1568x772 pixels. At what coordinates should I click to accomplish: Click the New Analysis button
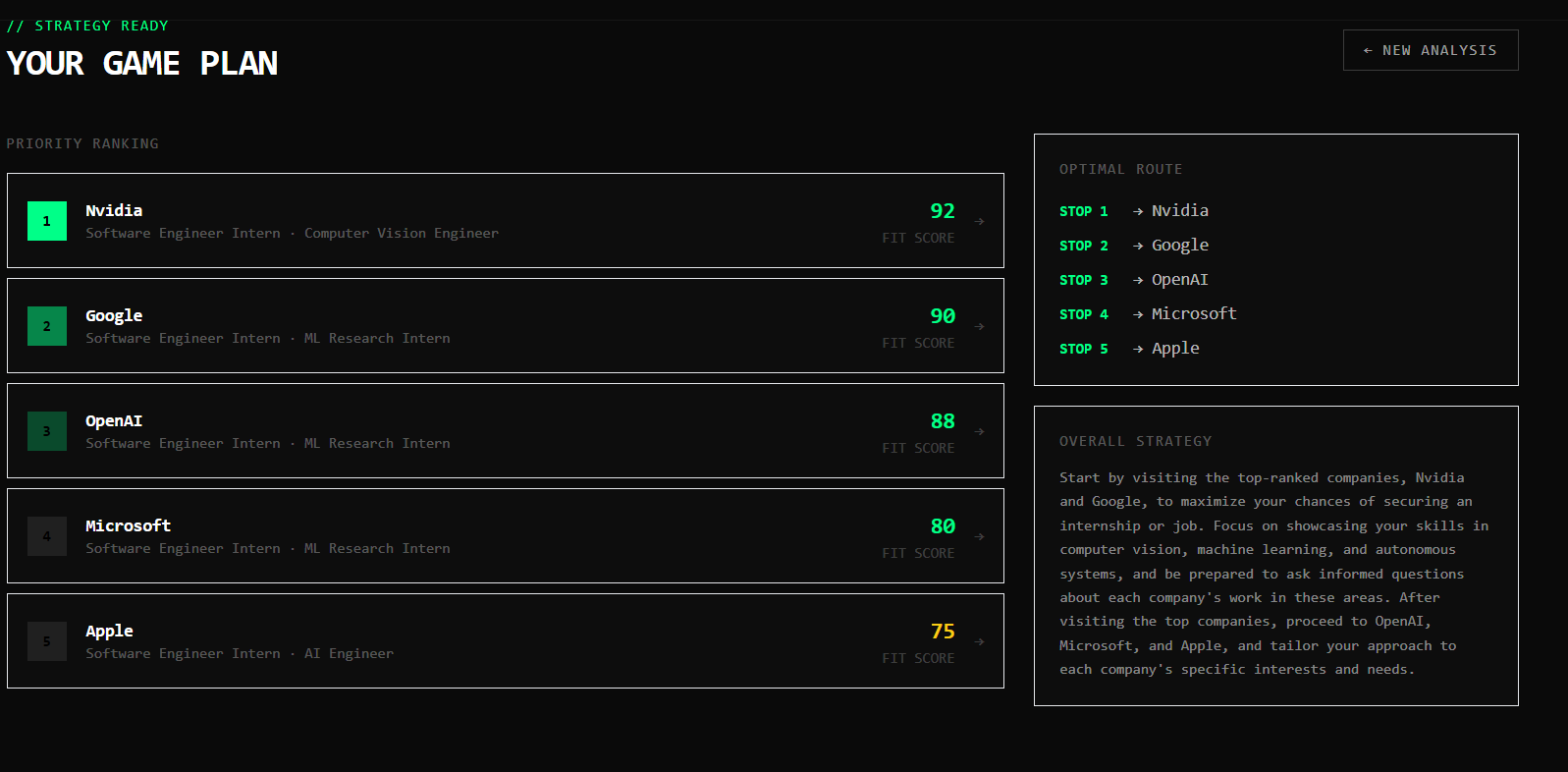pyautogui.click(x=1431, y=50)
